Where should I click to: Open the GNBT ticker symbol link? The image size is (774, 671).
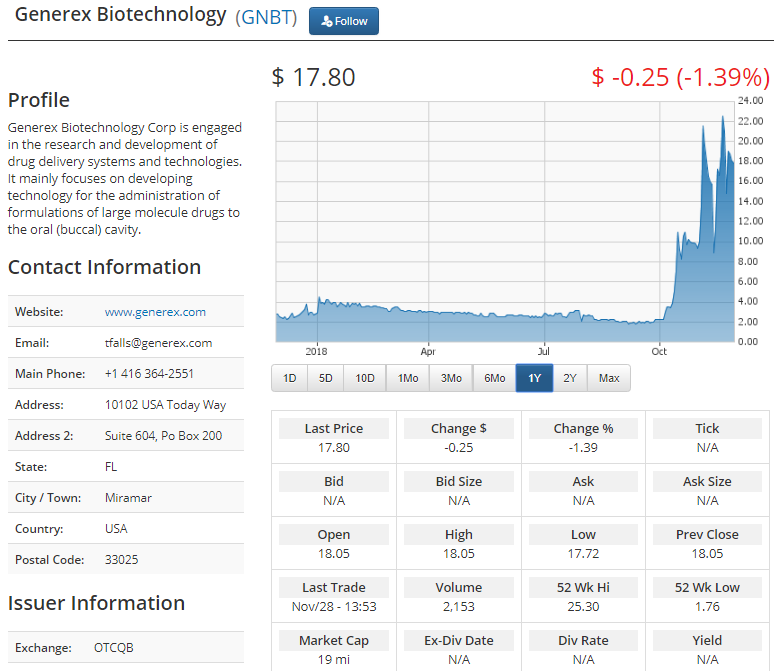(x=266, y=17)
